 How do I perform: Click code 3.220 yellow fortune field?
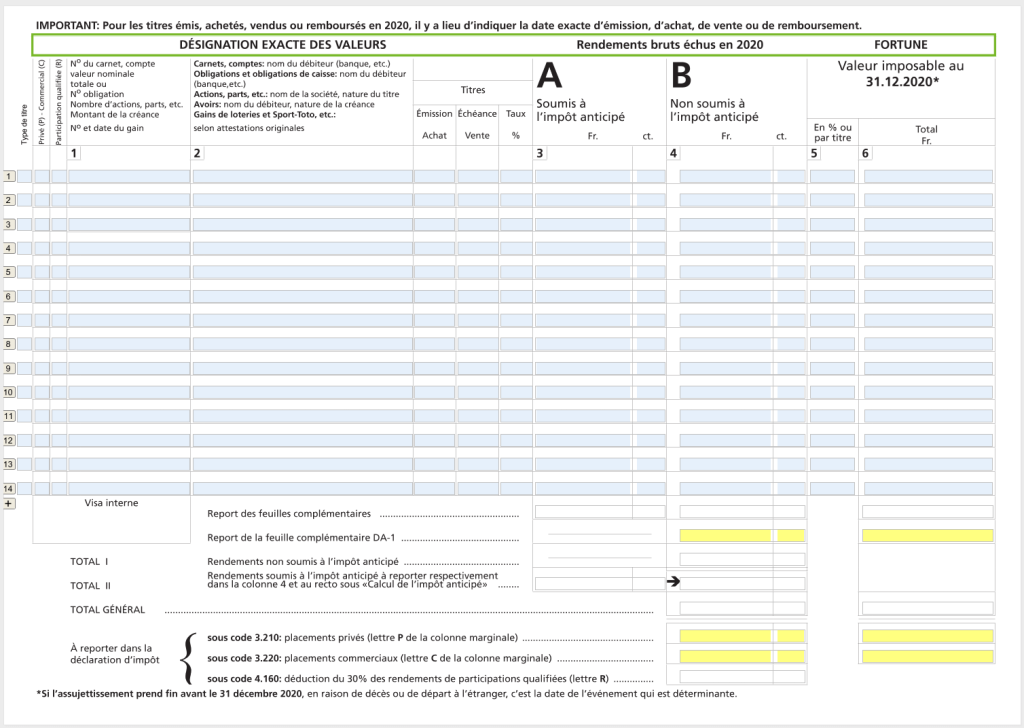point(928,656)
